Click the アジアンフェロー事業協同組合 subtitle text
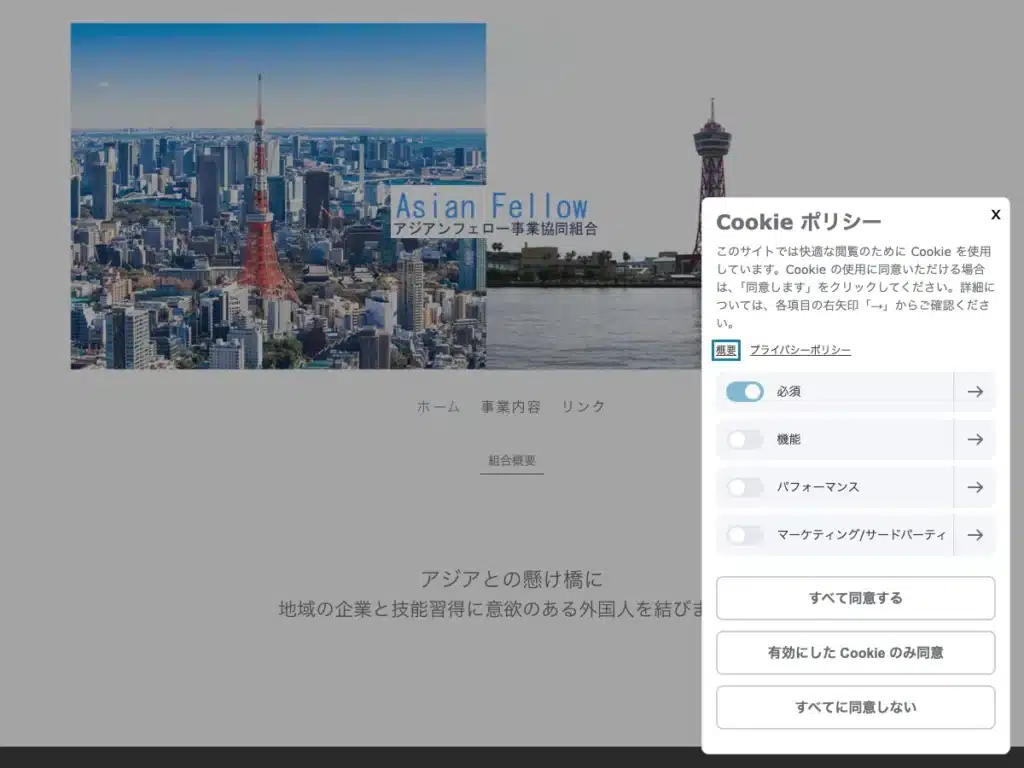This screenshot has height=768, width=1024. coord(495,229)
